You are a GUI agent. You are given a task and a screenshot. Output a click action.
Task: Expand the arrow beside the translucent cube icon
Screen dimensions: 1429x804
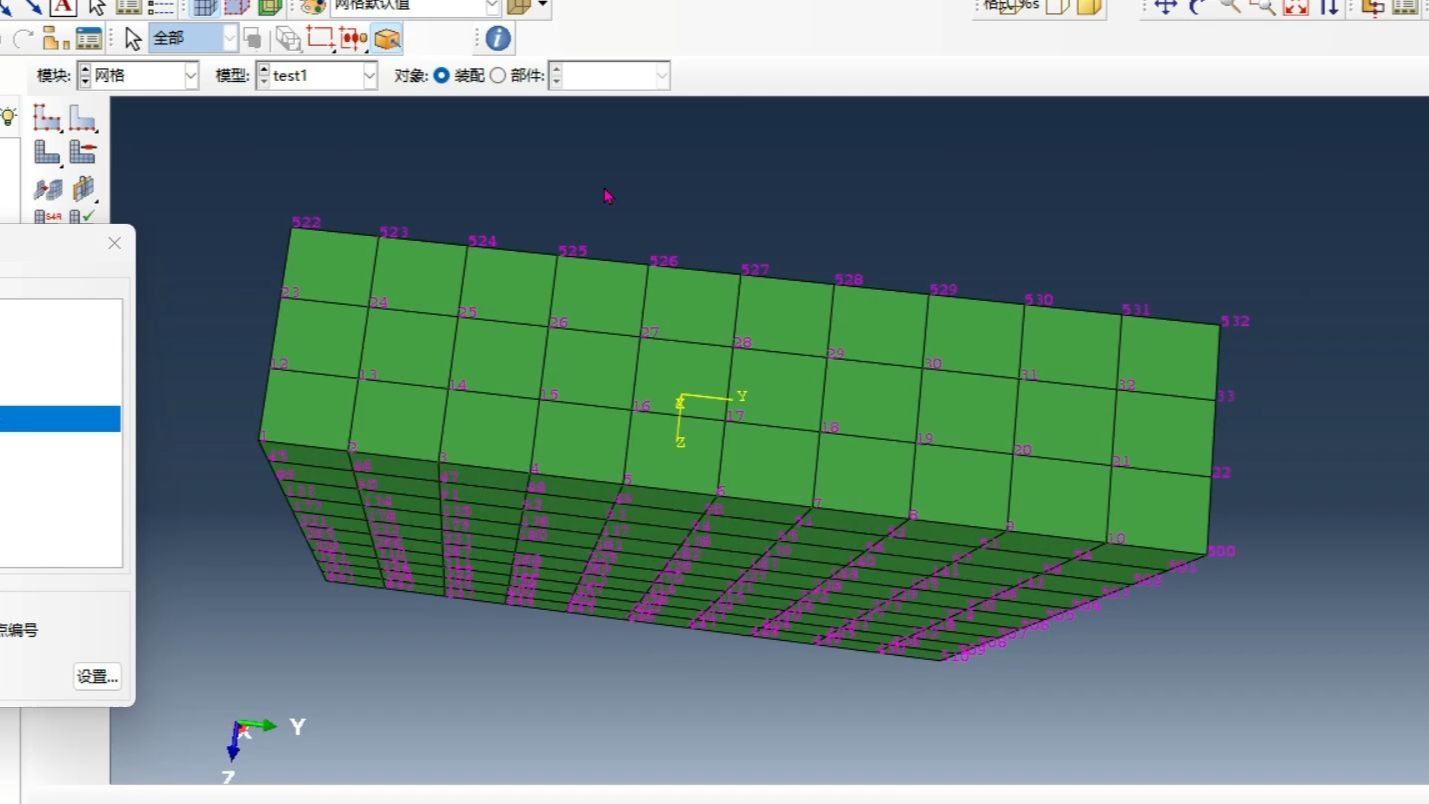click(x=543, y=6)
